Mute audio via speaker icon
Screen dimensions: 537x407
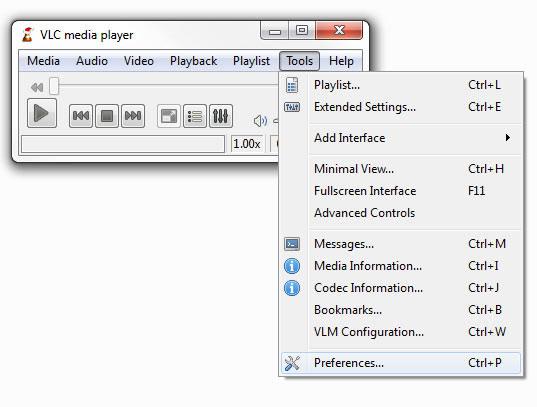(x=260, y=121)
